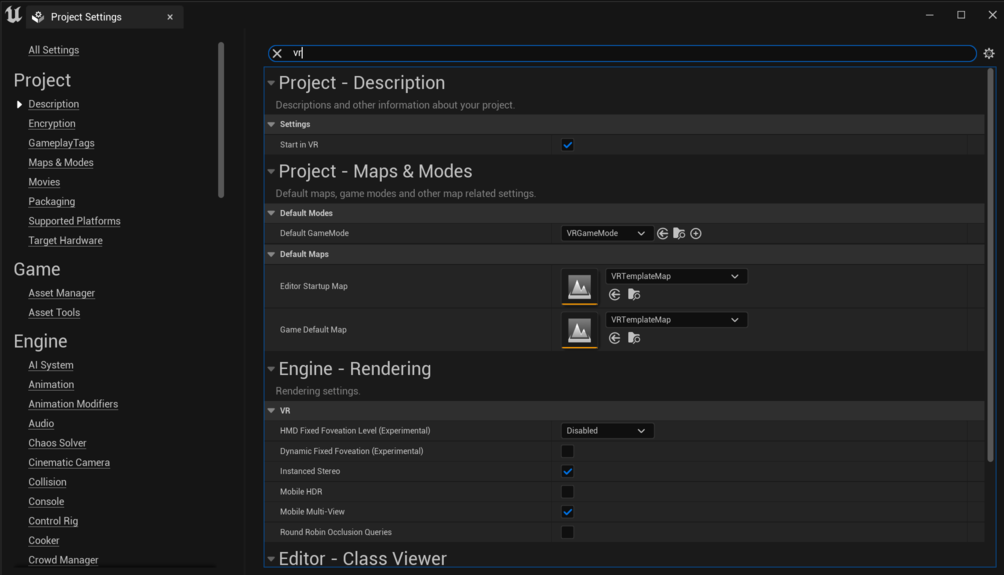Image resolution: width=1004 pixels, height=575 pixels.
Task: Click the Editor Startup Map thumbnail
Action: (x=579, y=287)
